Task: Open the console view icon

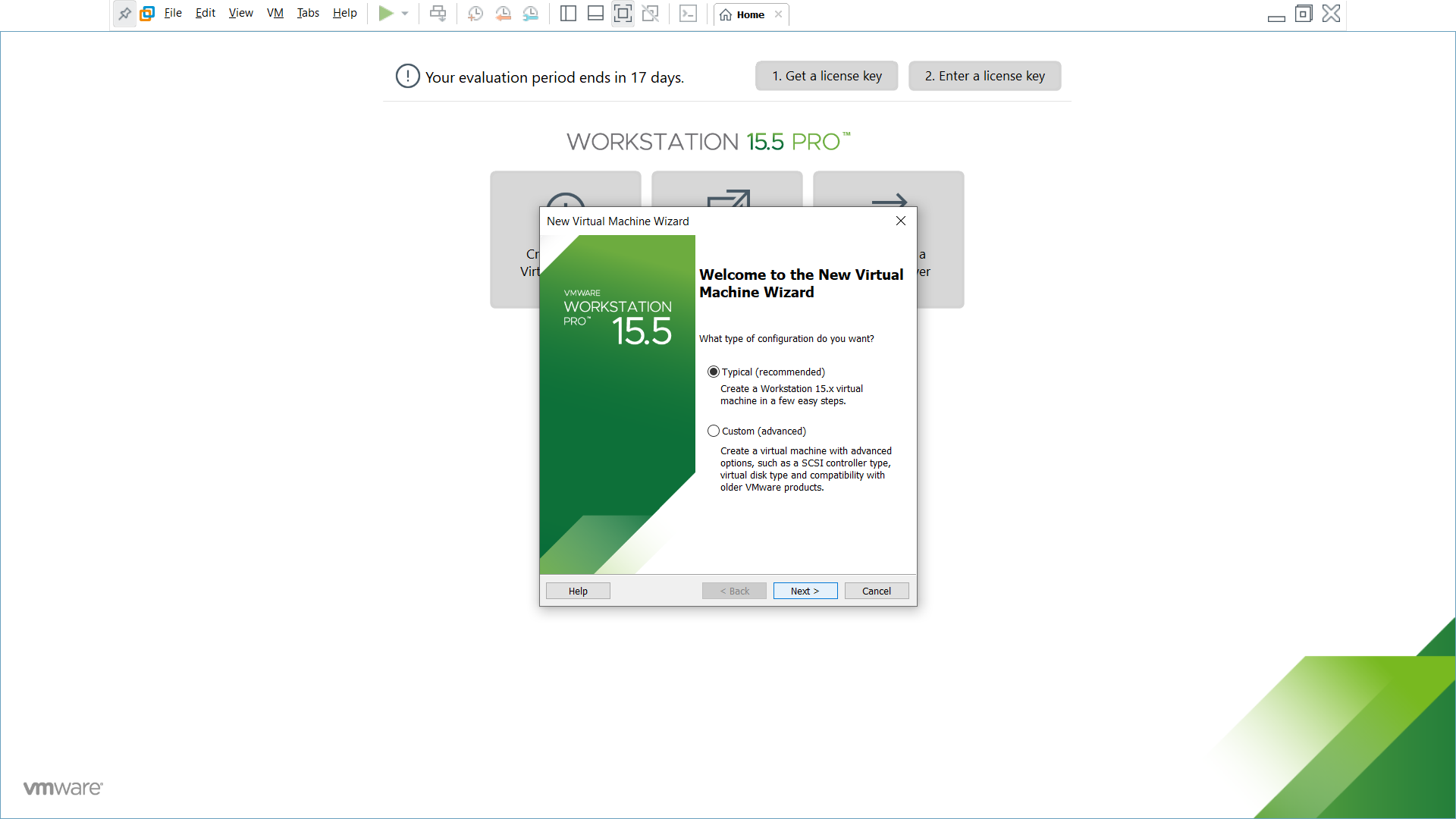Action: click(x=688, y=14)
